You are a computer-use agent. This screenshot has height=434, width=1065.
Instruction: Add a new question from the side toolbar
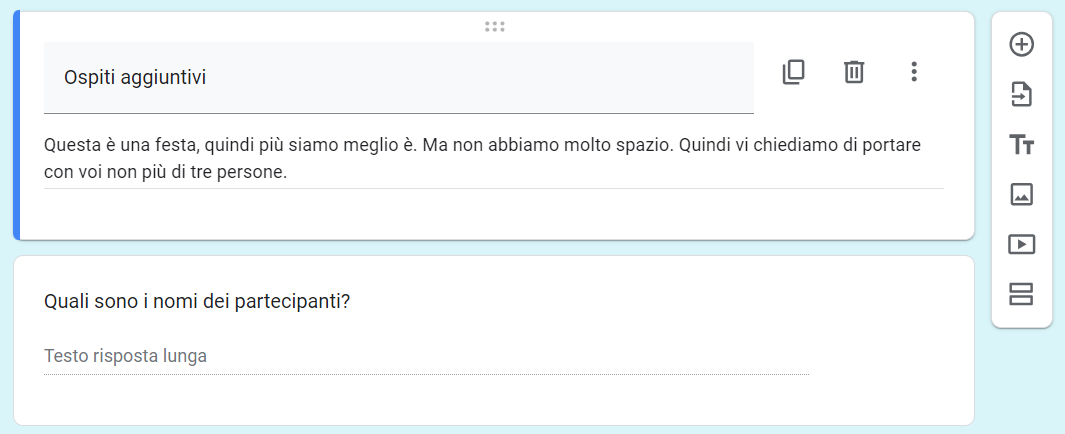tap(1021, 44)
